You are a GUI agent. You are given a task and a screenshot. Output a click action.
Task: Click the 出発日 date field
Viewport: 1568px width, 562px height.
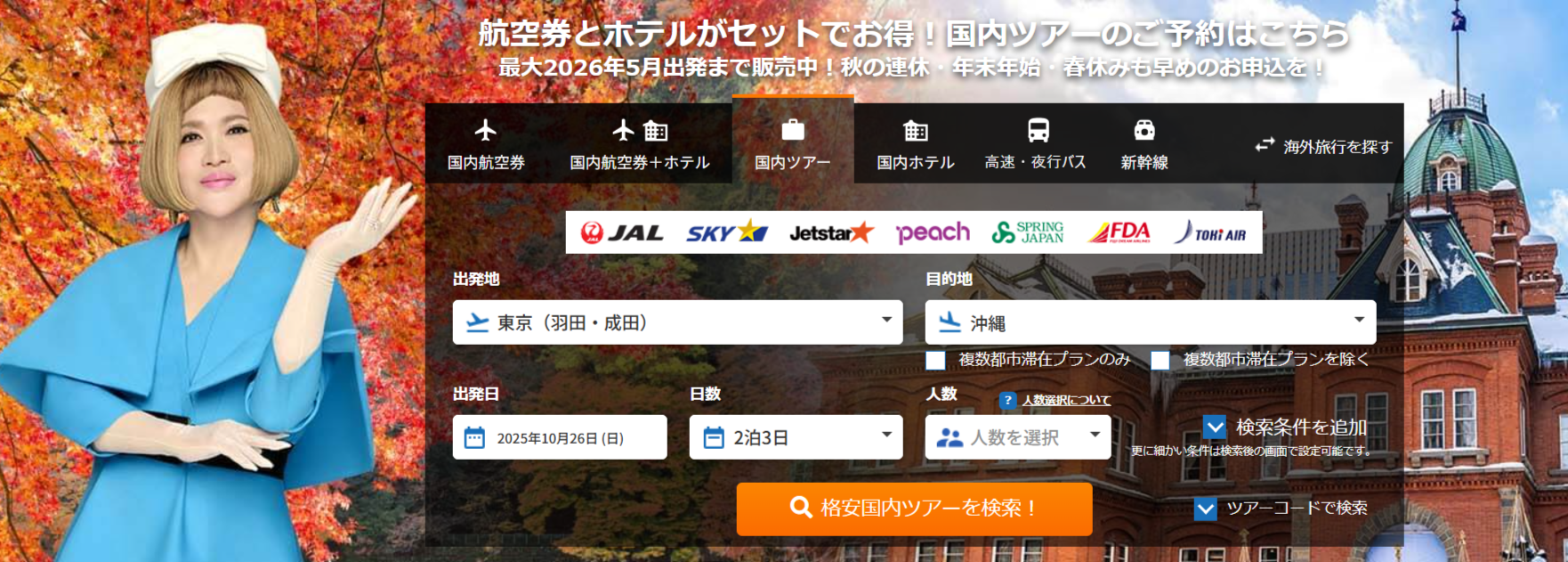(x=559, y=437)
